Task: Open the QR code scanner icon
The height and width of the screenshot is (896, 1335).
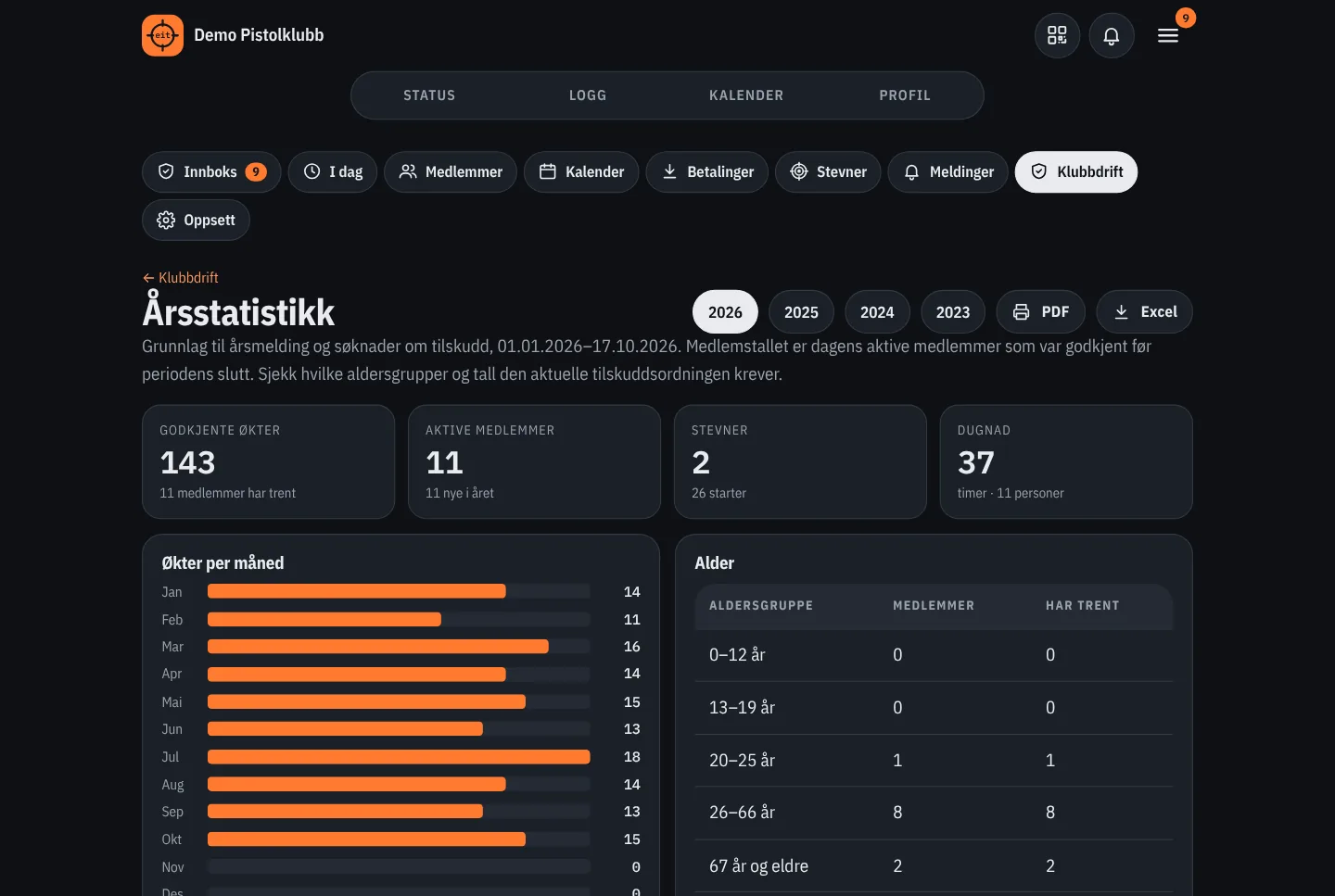Action: pos(1057,35)
